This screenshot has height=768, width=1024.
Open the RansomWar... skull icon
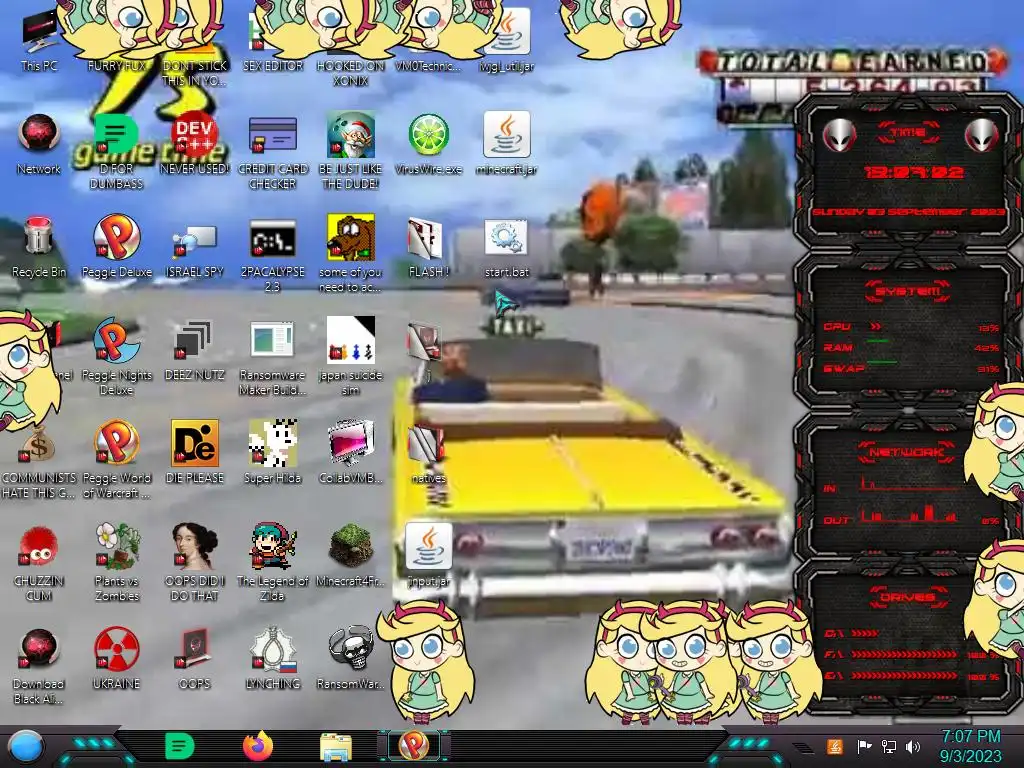pos(351,658)
